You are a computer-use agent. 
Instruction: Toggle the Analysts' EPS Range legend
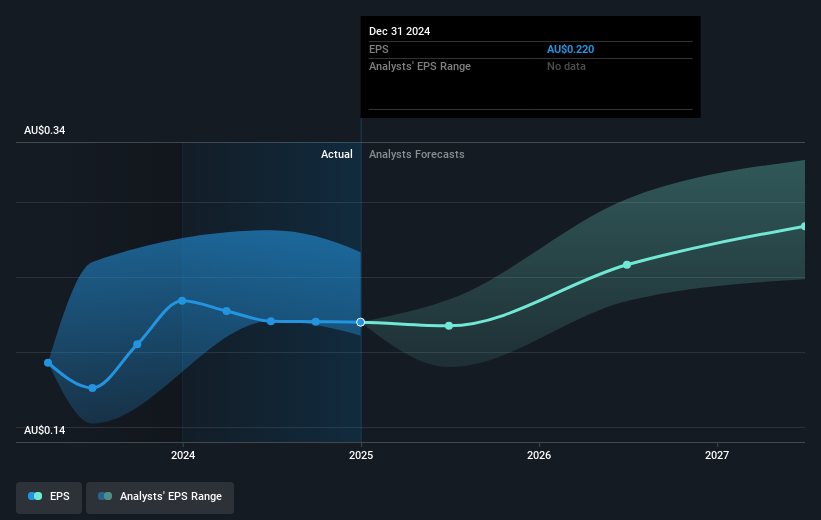pos(160,497)
